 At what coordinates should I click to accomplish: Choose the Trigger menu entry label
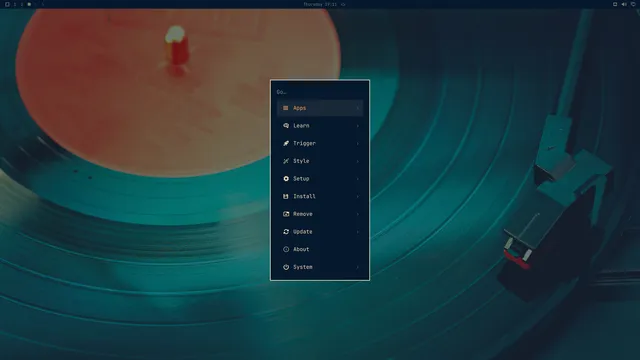point(304,143)
